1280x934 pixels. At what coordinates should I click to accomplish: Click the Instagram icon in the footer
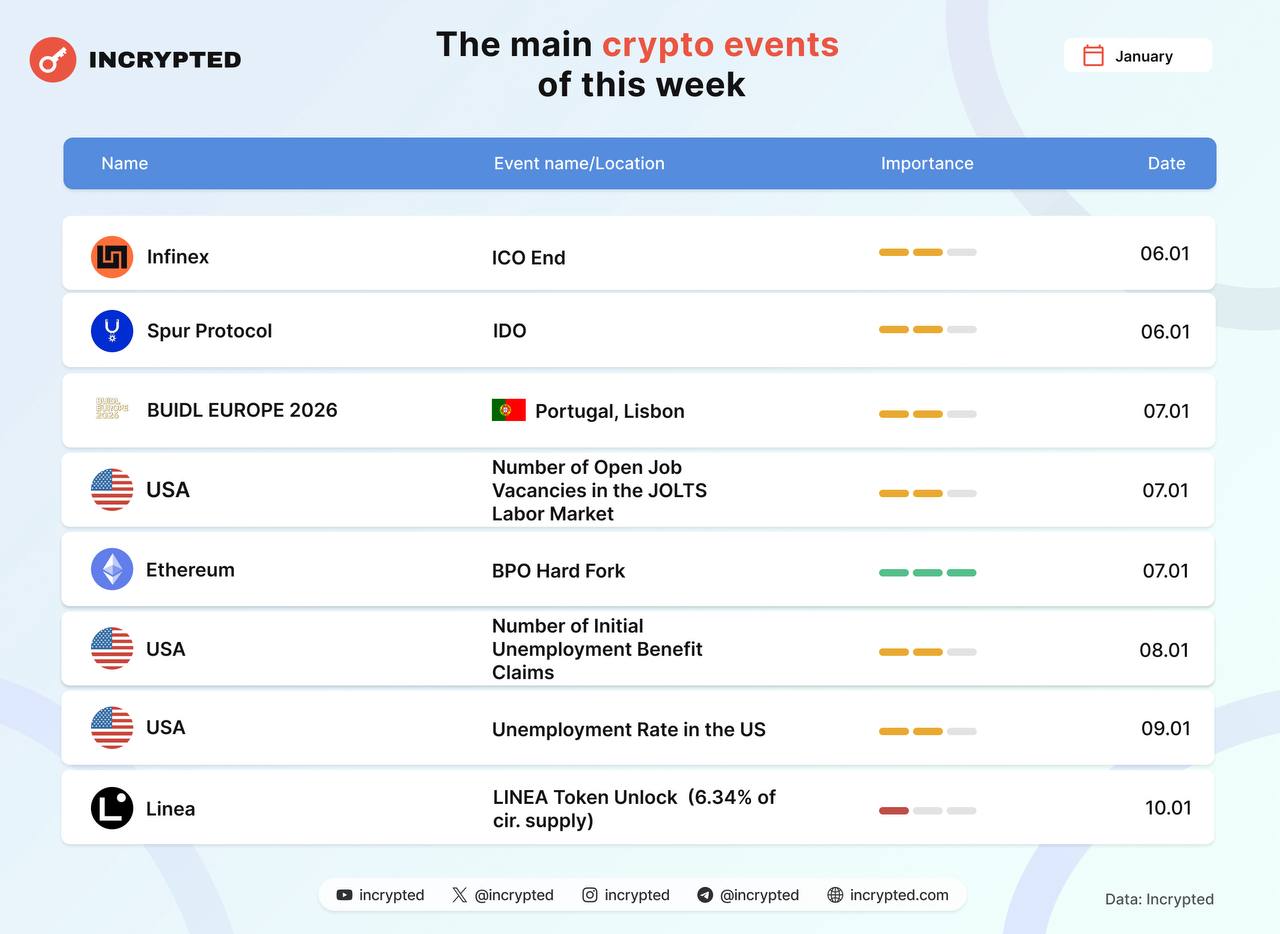(x=590, y=895)
